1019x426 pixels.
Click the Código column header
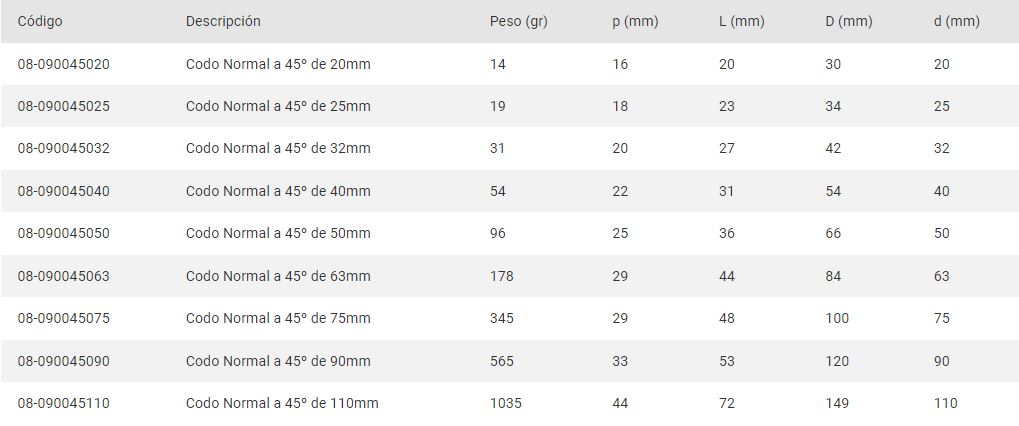[x=40, y=21]
